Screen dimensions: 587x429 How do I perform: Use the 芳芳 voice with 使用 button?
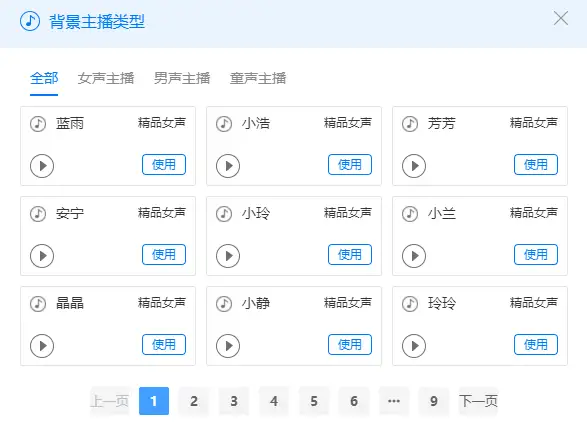(x=536, y=164)
